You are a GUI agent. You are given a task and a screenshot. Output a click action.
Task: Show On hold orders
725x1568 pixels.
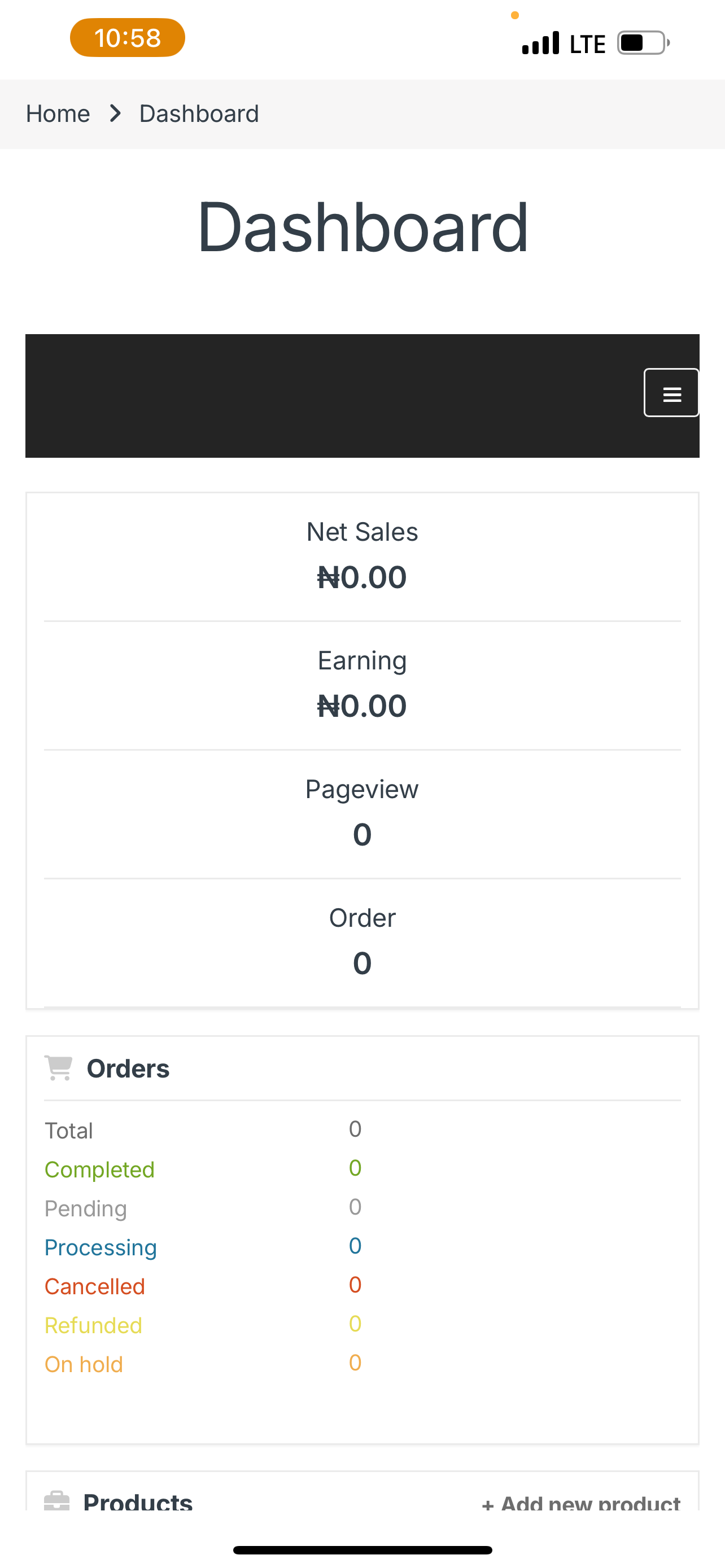84,1364
